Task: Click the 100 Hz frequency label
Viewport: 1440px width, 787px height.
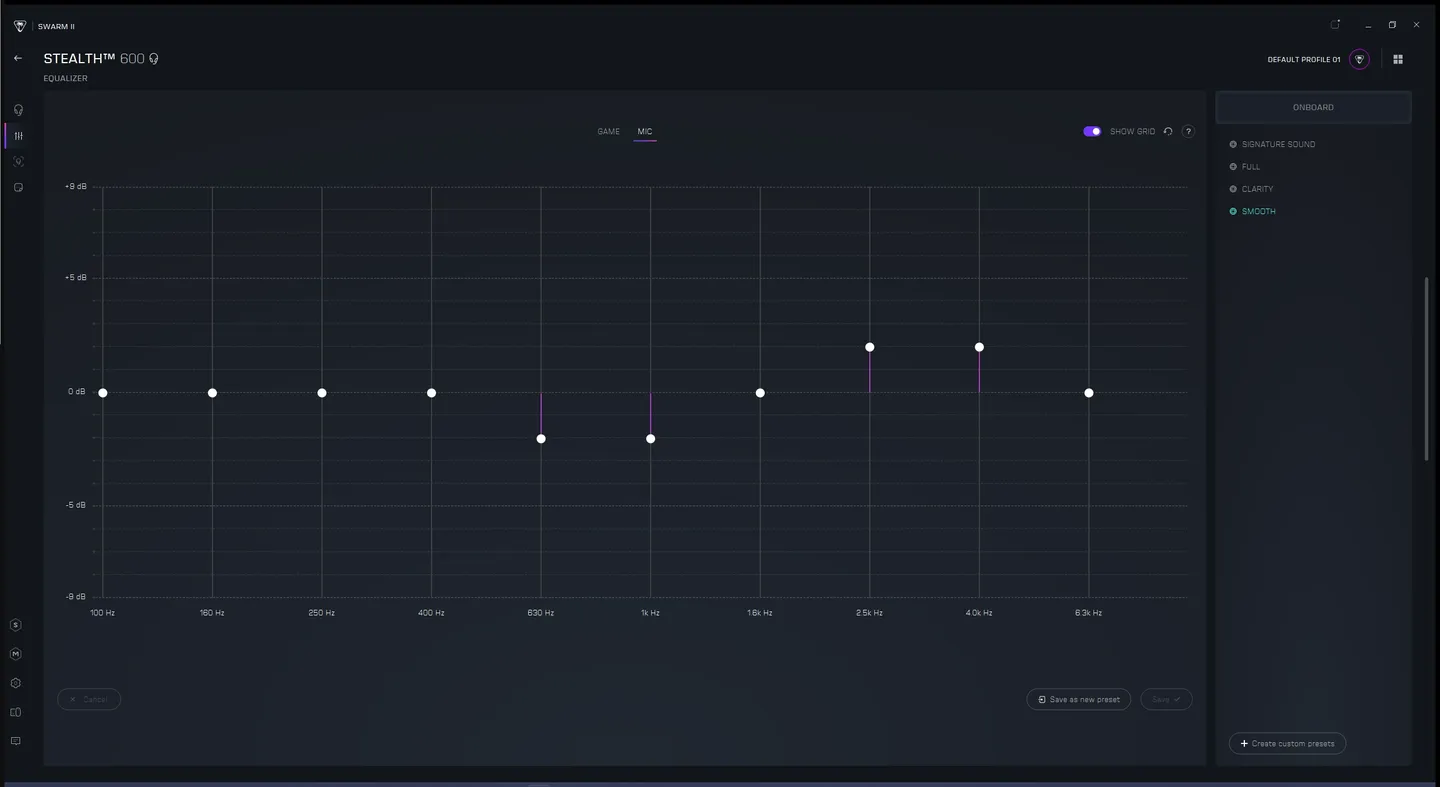Action: [102, 613]
